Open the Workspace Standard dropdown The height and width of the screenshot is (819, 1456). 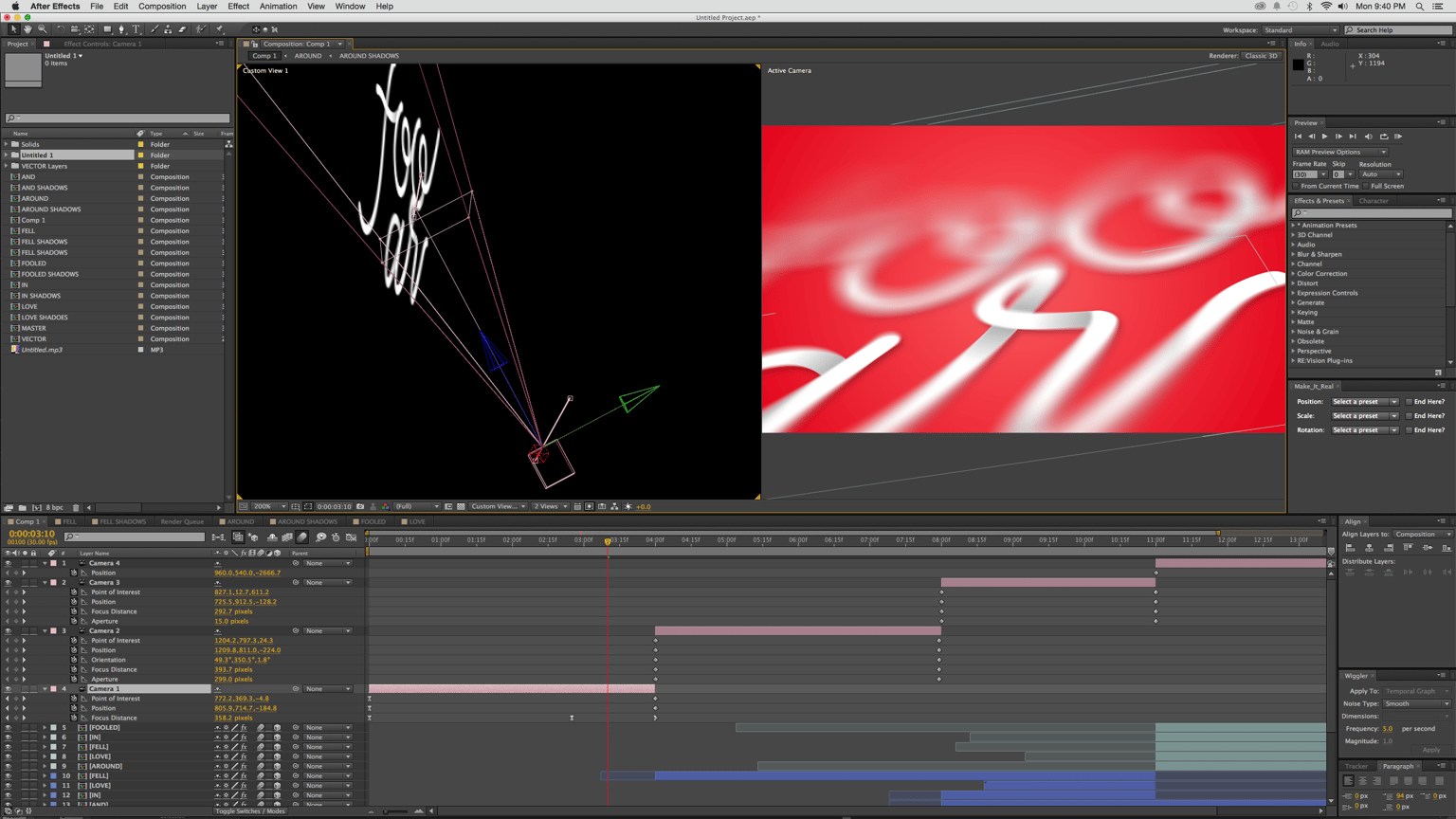(1301, 30)
